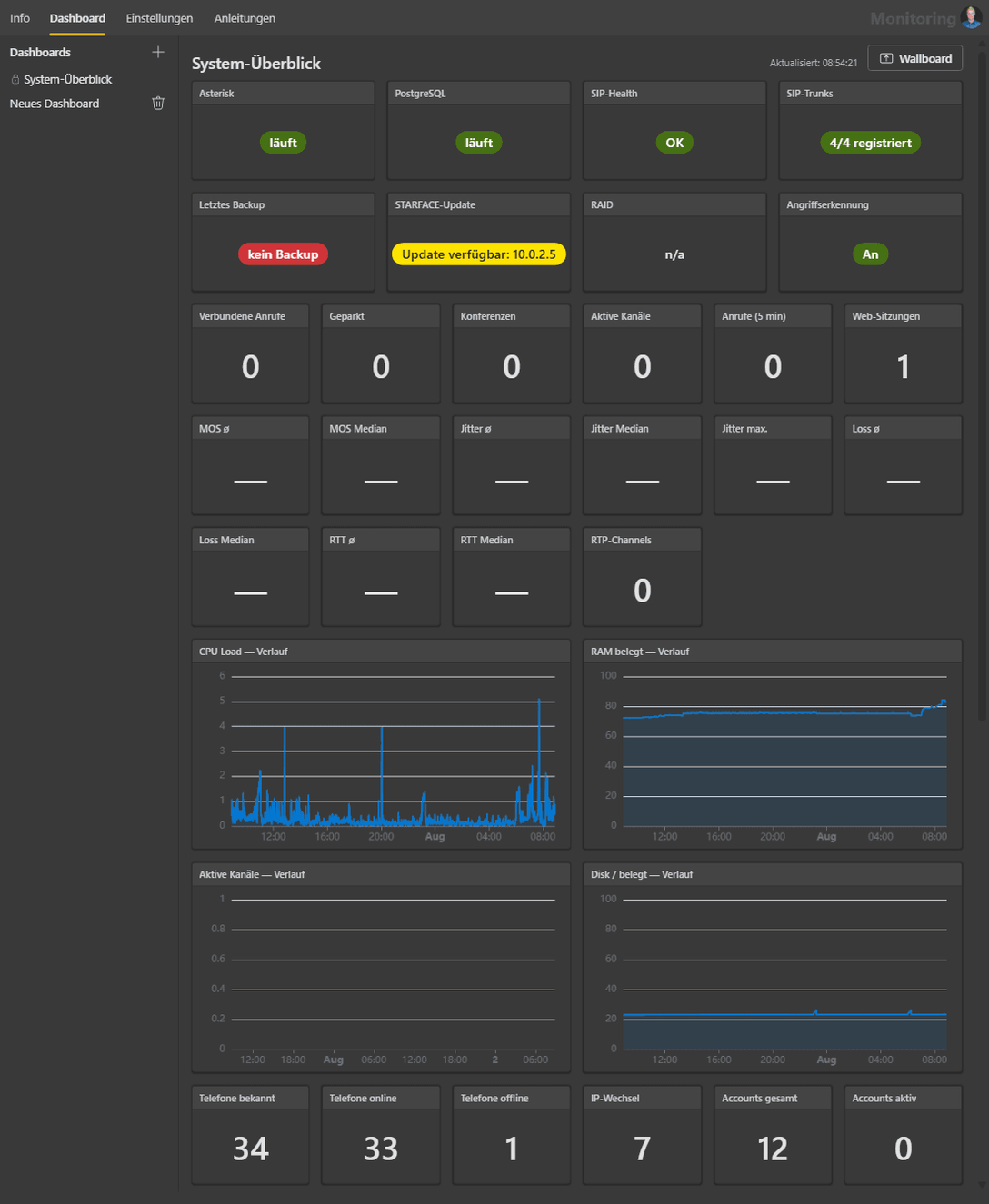Image resolution: width=989 pixels, height=1204 pixels.
Task: Click the kein Backup warning badge
Action: 283,254
